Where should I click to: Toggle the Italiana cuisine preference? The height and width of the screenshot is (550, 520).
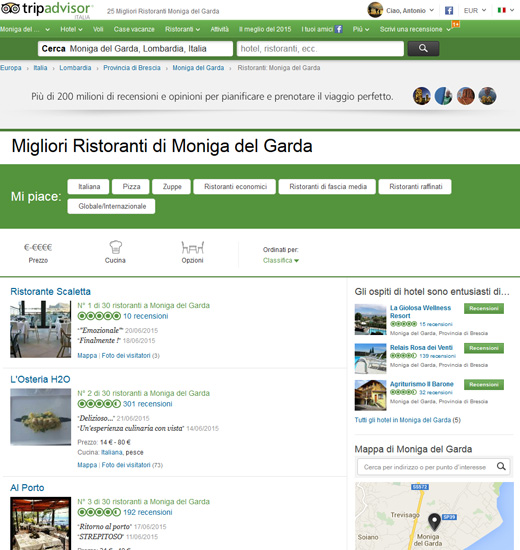(x=89, y=187)
